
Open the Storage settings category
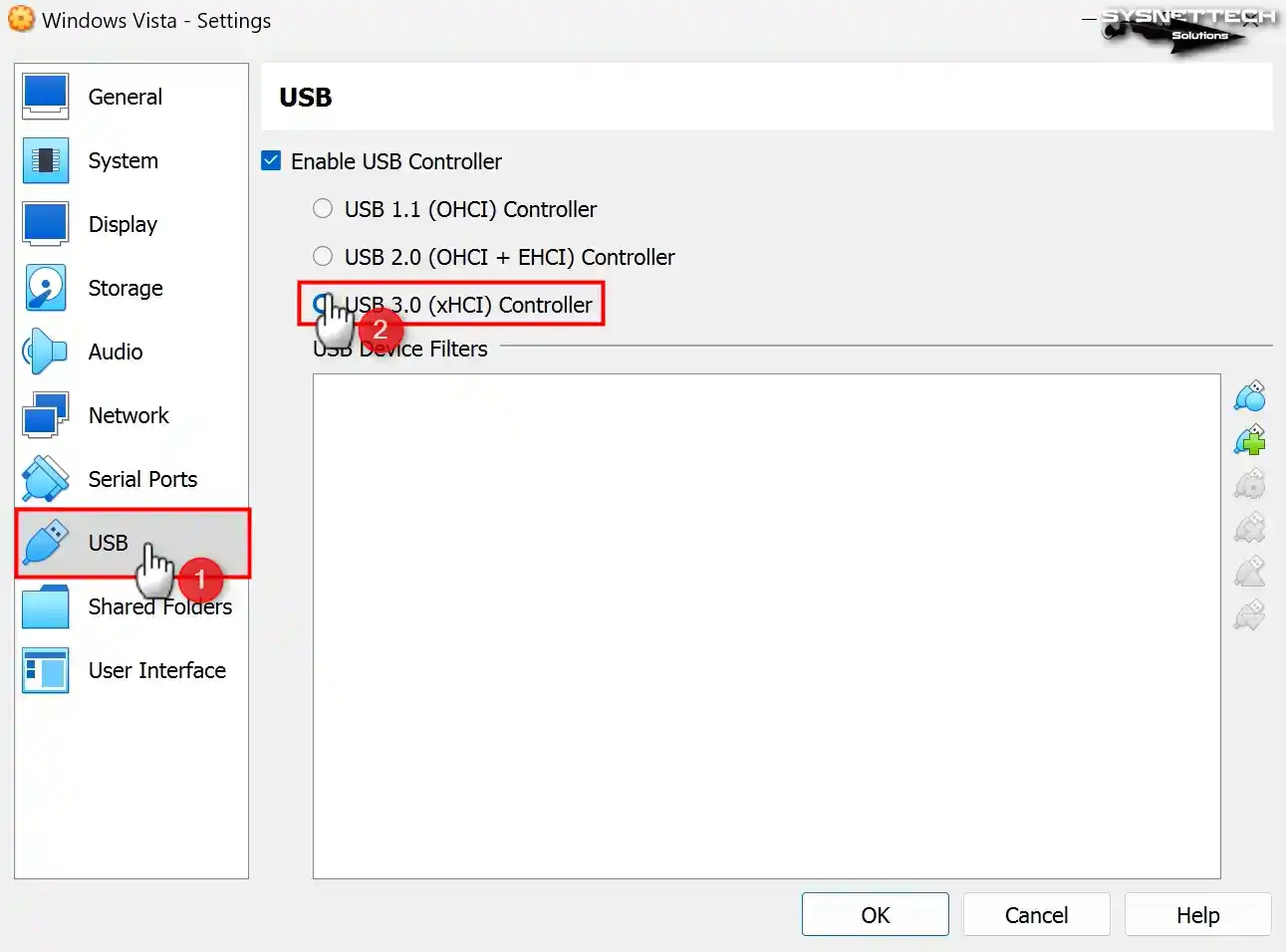130,288
